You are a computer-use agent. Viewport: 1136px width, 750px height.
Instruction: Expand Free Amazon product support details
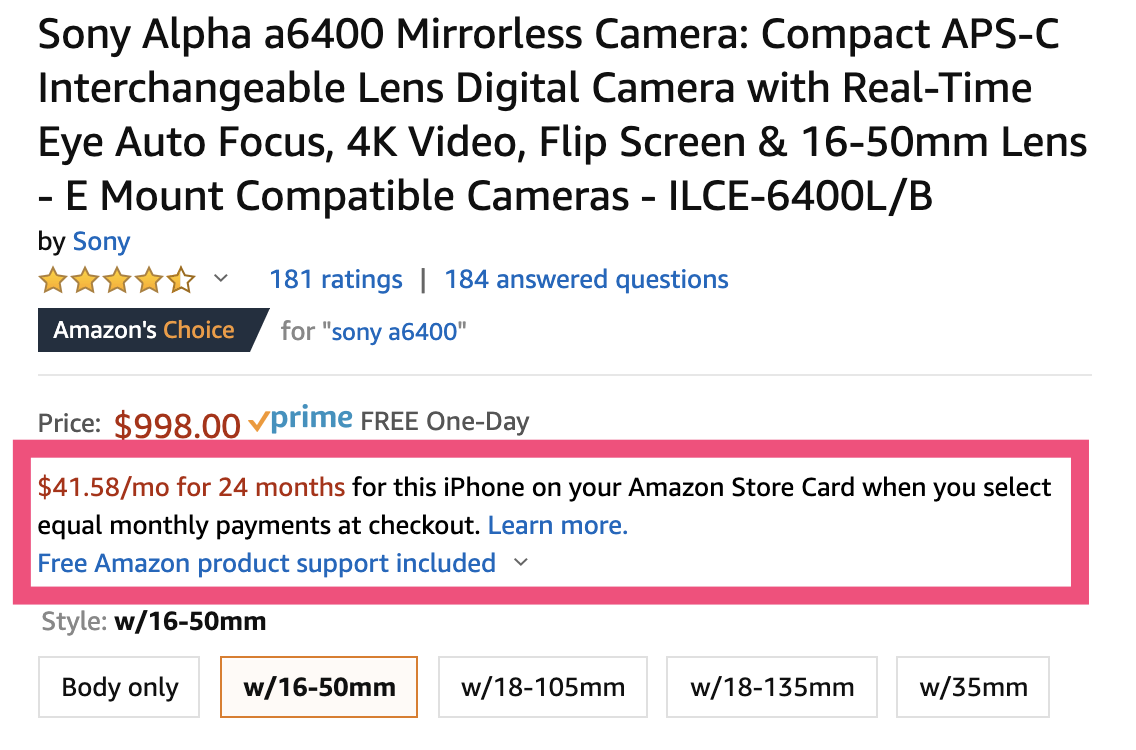(519, 563)
